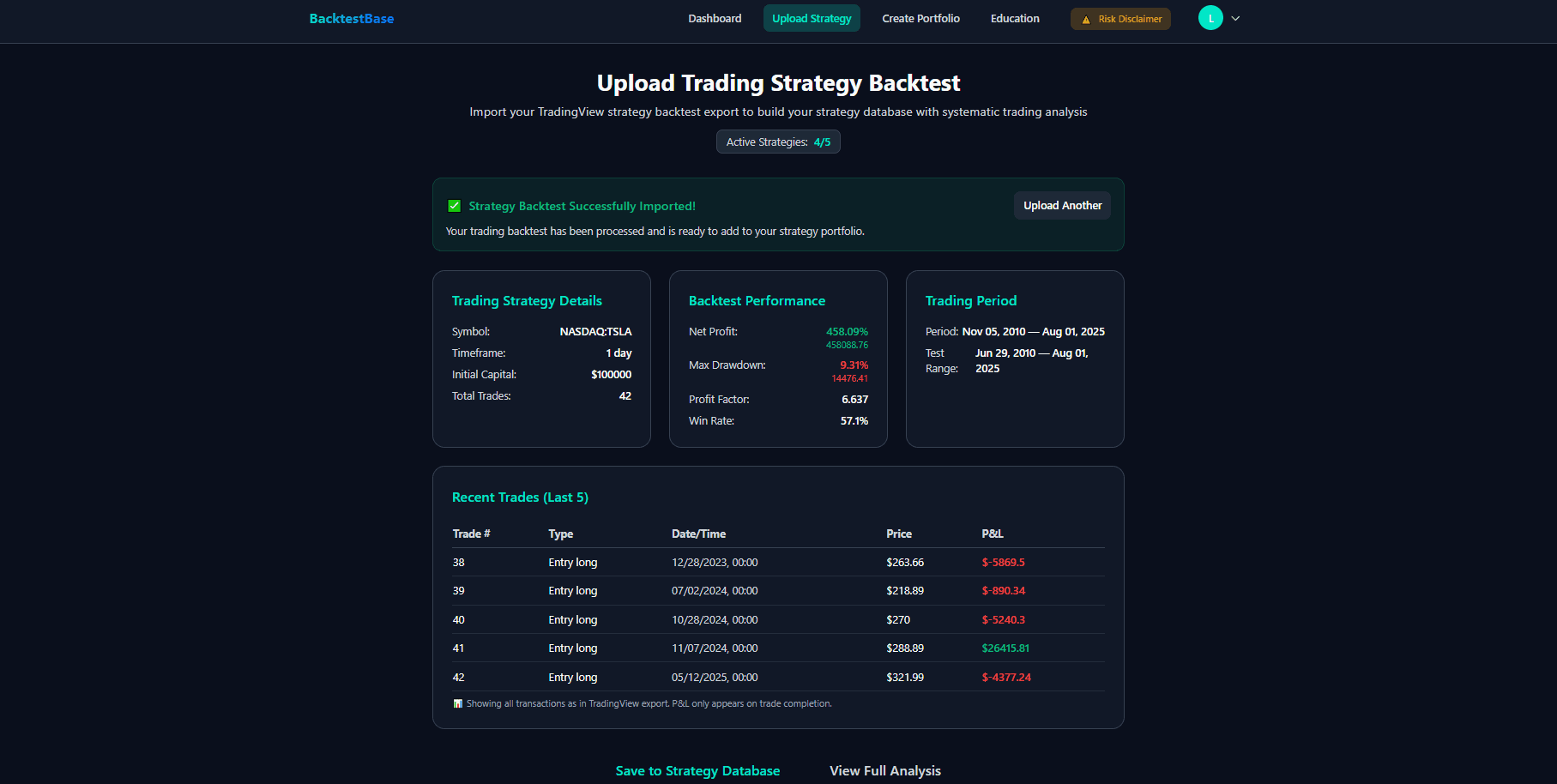
Task: Select the P&L $-890.34
Action: click(x=1003, y=590)
